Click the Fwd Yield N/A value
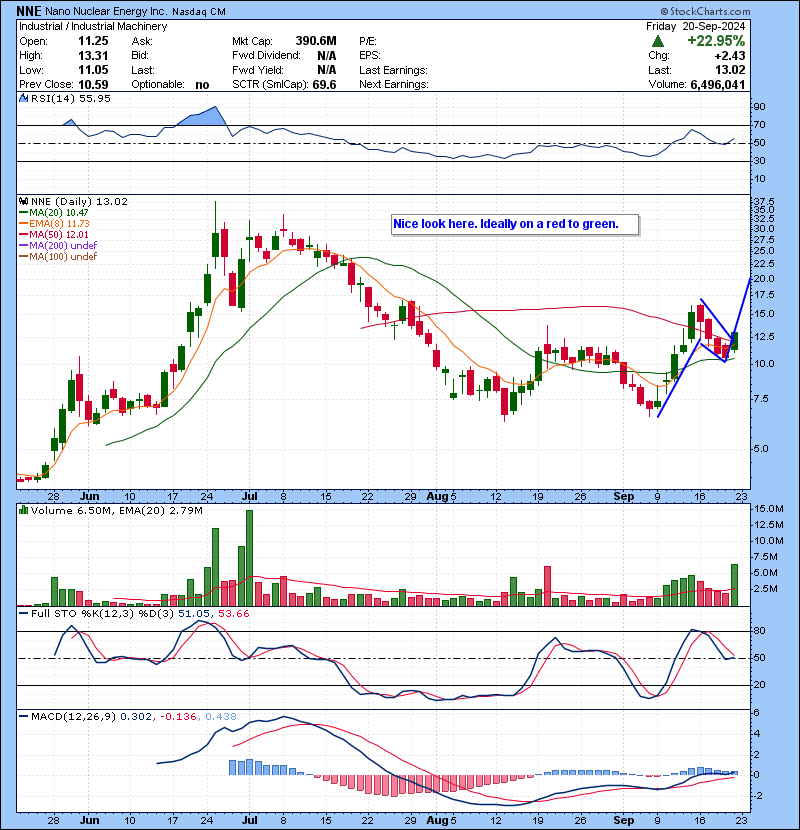Screen dimensions: 800x830 [327, 70]
